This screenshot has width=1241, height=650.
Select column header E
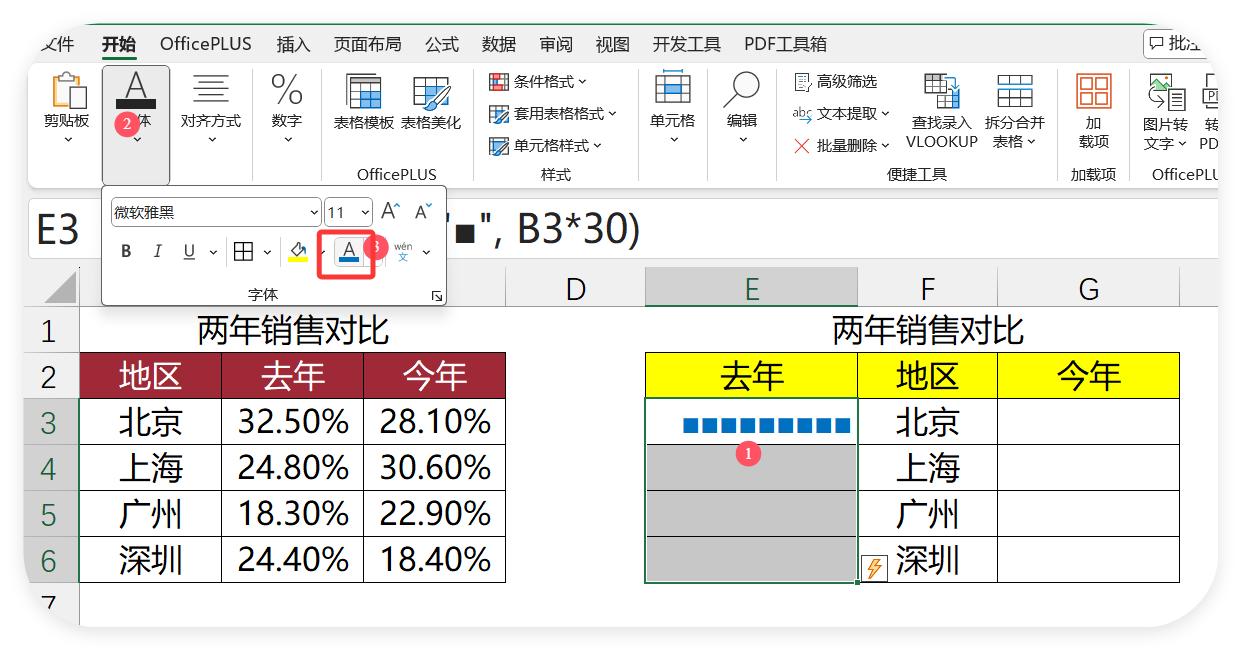coord(751,289)
